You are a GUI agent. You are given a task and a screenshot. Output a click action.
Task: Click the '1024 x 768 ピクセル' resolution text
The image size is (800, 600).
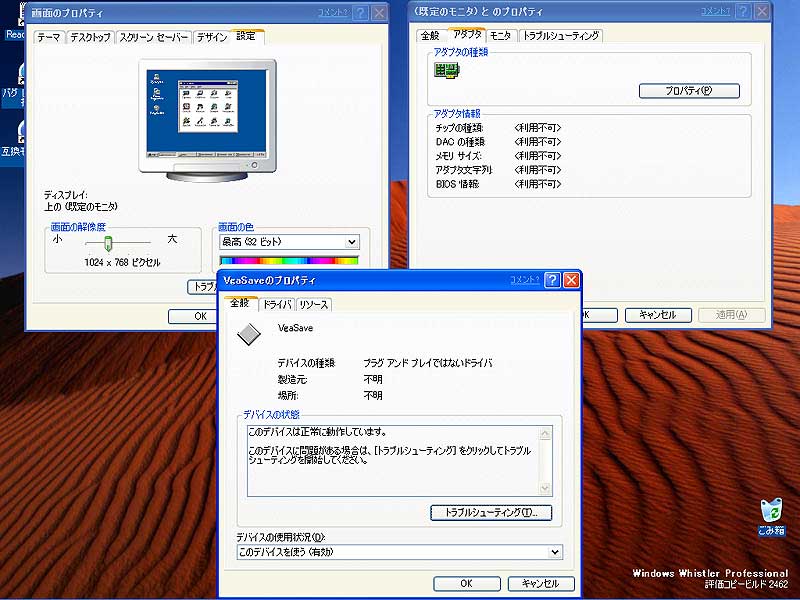point(122,262)
